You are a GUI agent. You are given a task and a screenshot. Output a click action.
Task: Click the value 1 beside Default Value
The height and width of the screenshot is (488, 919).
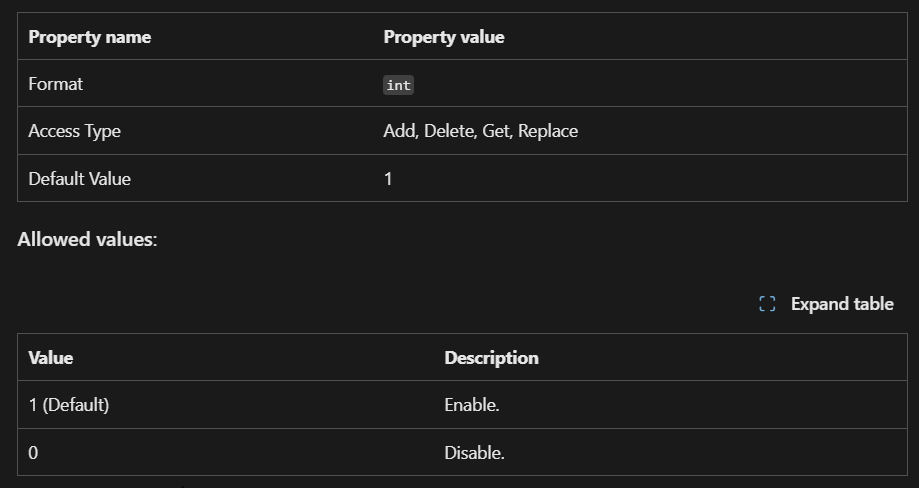click(388, 179)
